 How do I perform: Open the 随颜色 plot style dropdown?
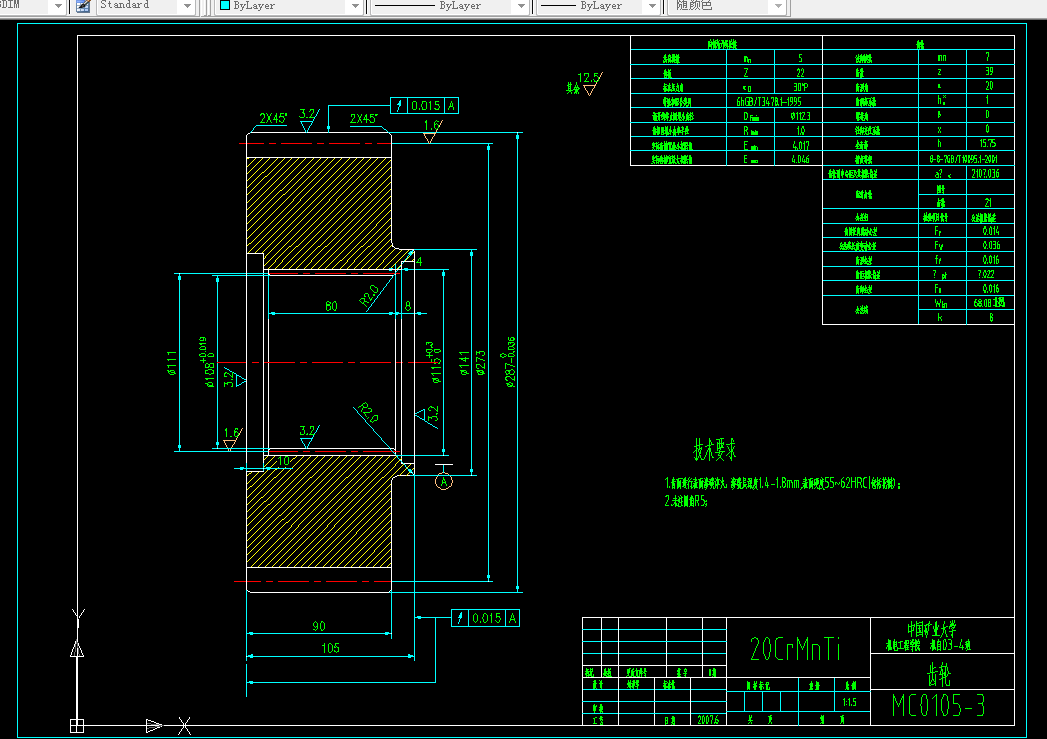(778, 6)
